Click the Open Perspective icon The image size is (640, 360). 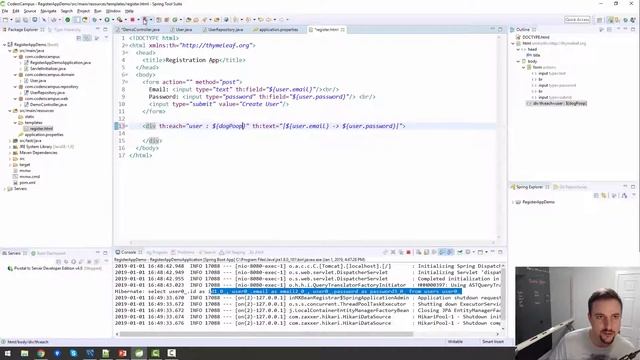point(600,20)
